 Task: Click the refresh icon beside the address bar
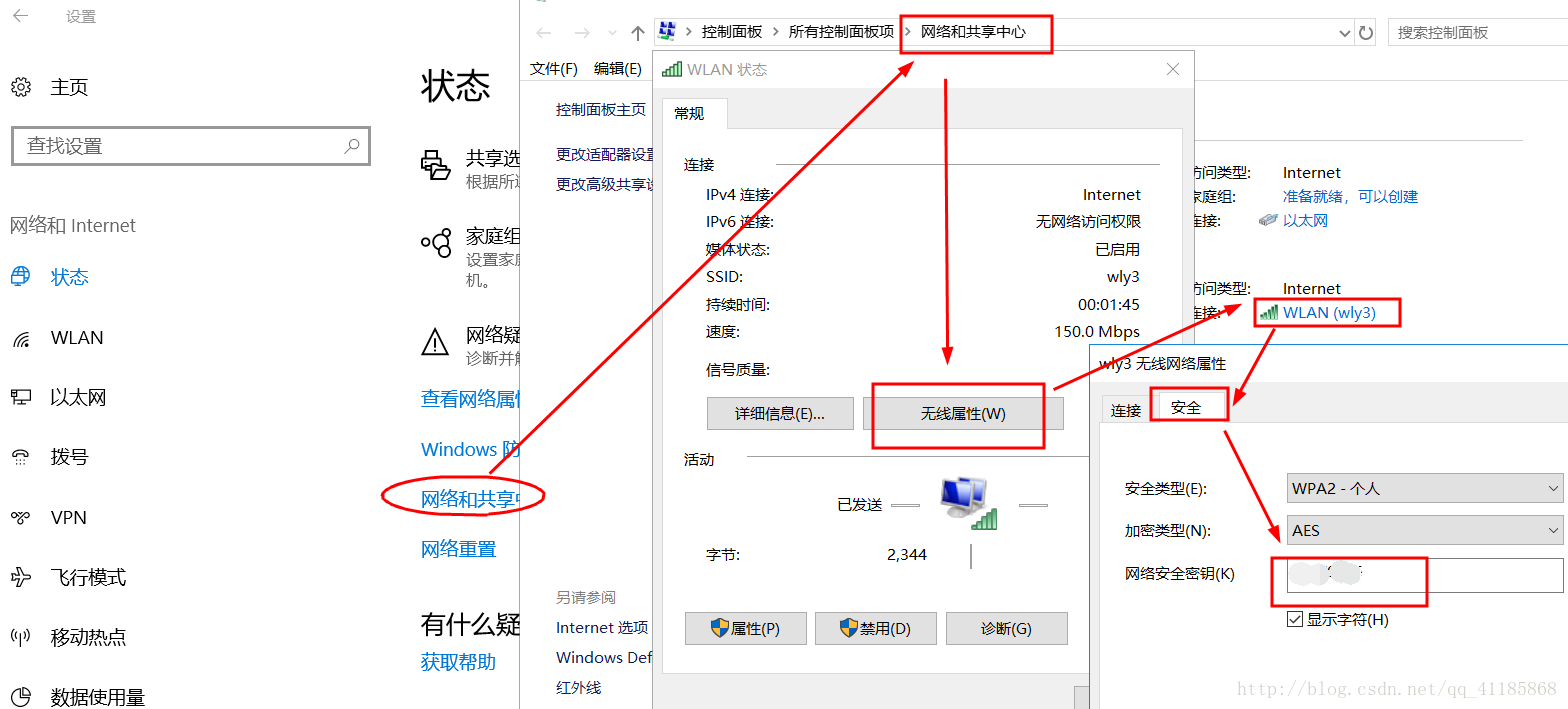tap(1366, 32)
